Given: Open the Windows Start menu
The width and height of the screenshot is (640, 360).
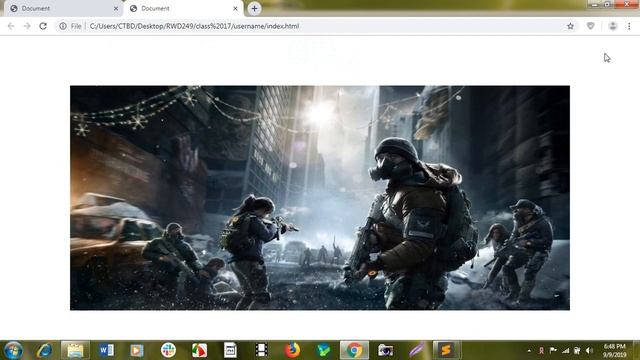Looking at the screenshot, I should 13,350.
